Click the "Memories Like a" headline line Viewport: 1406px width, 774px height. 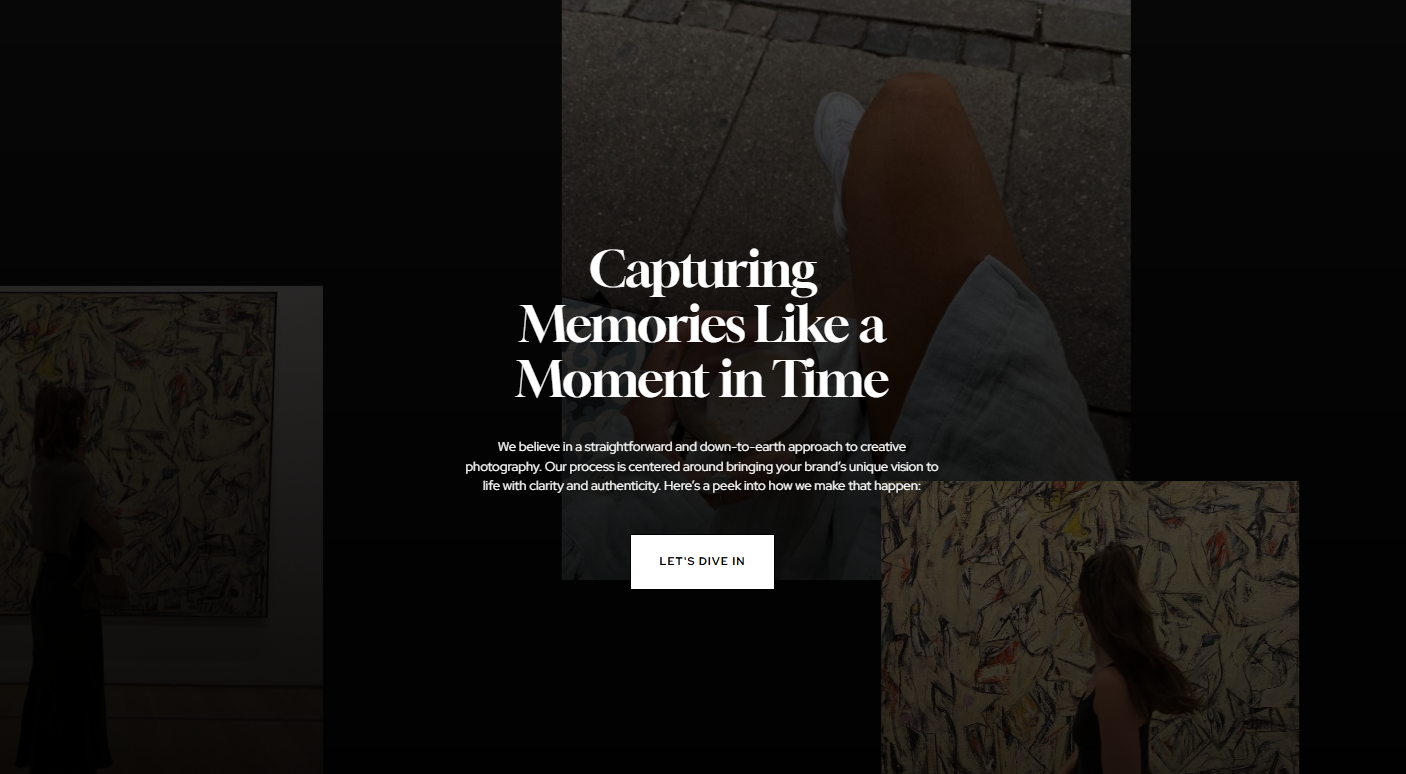tap(702, 325)
